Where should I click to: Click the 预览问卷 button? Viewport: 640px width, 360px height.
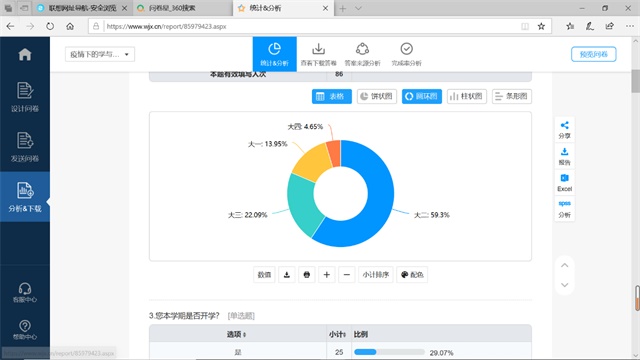[x=593, y=54]
